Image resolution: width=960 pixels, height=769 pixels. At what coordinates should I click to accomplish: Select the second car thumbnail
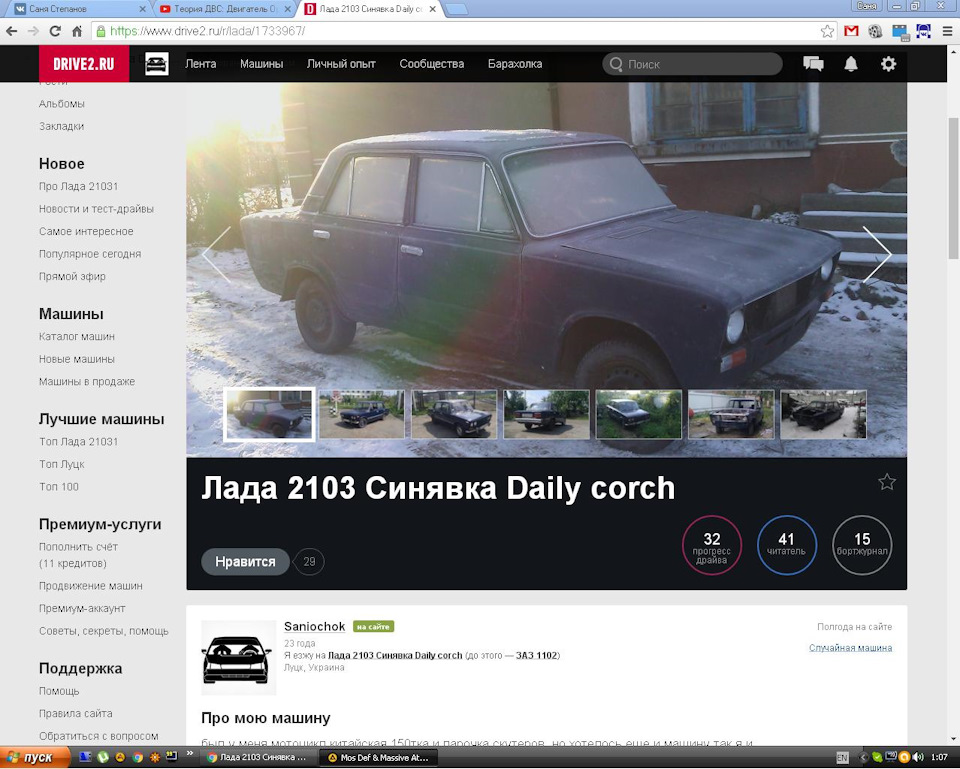[x=362, y=415]
